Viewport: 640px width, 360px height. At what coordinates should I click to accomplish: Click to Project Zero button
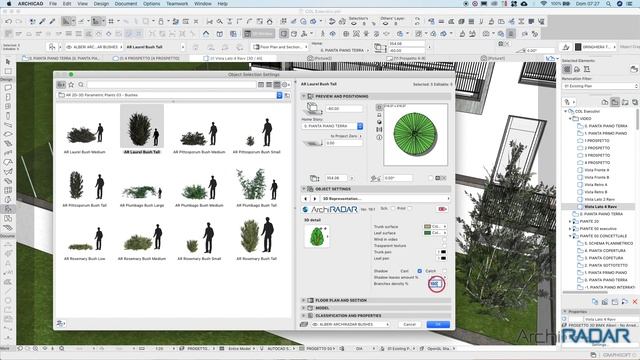pos(346,136)
